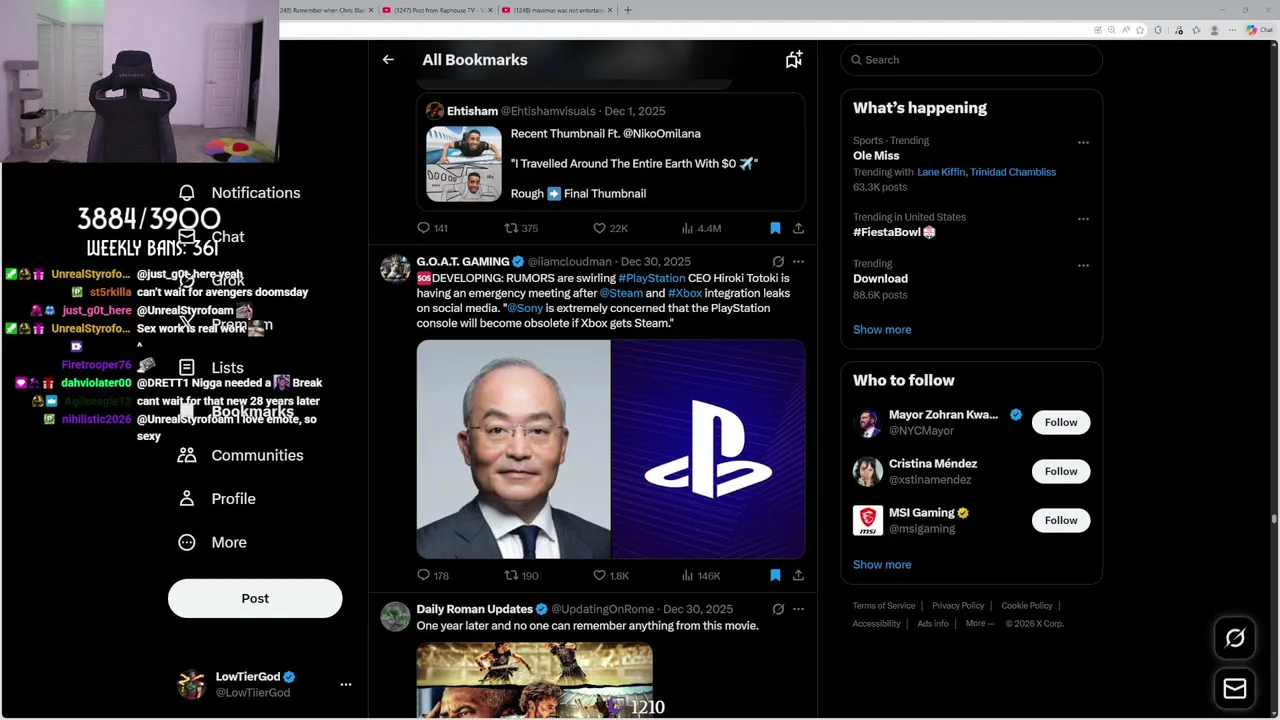Viewport: 1280px width, 720px height.
Task: Open the #PlayStation hashtag link
Action: pos(652,278)
